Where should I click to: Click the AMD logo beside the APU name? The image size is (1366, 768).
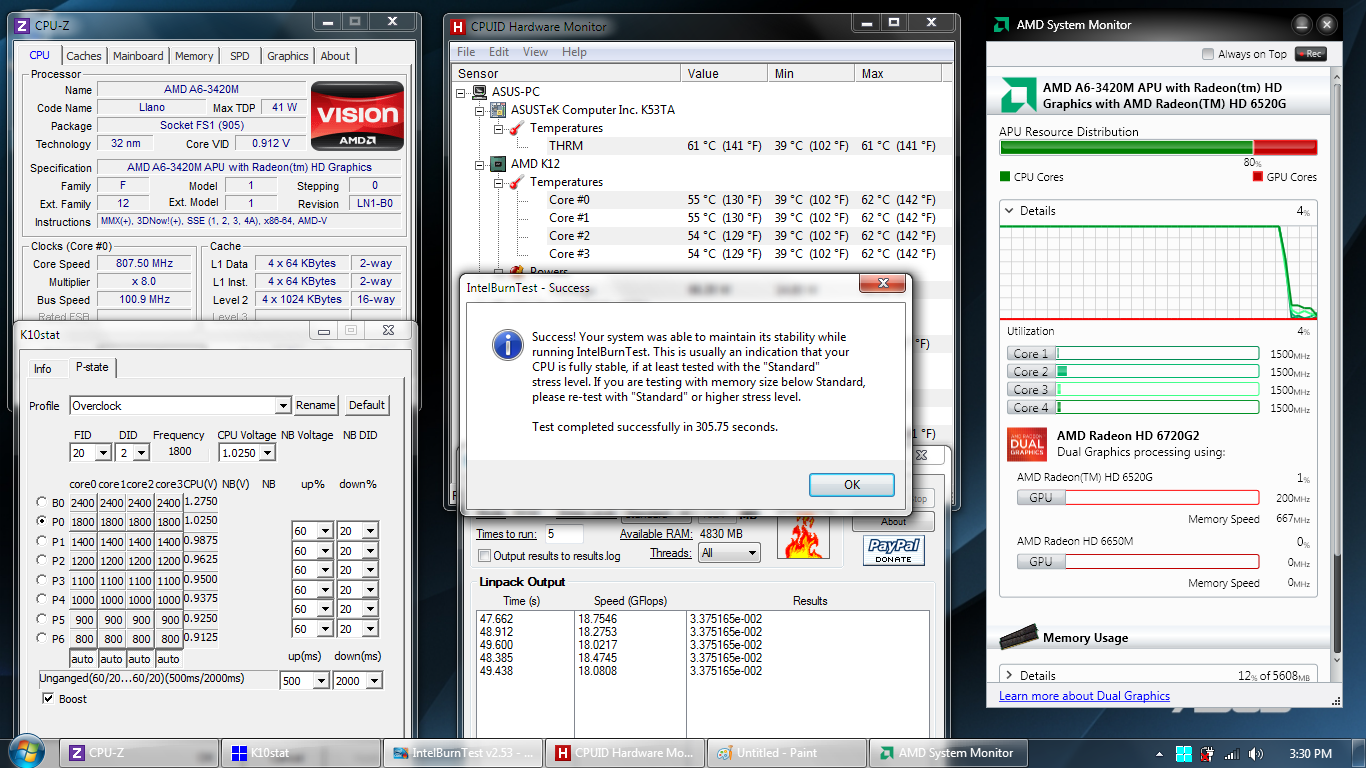[1018, 95]
